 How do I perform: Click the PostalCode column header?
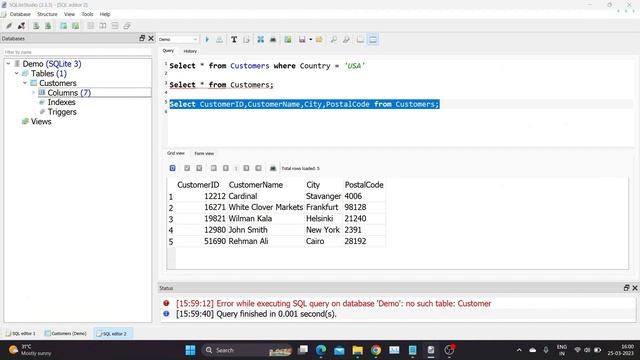tap(364, 185)
